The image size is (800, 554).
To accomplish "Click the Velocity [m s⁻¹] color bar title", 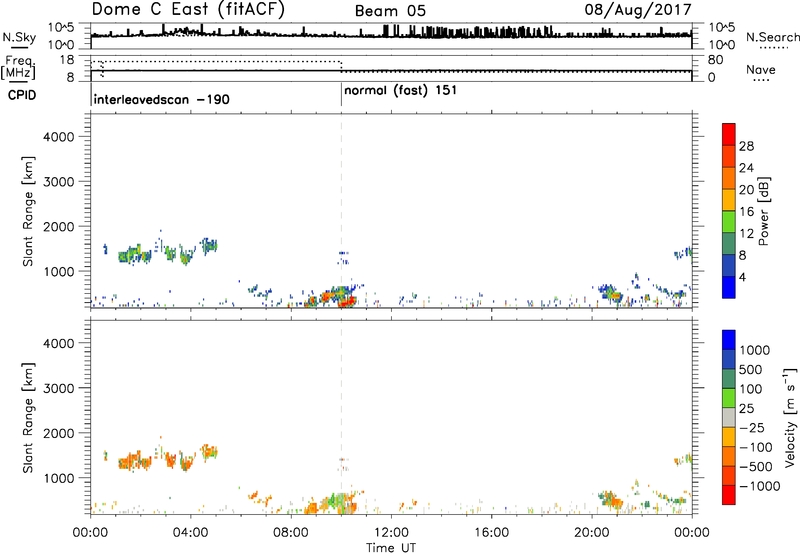I will coord(790,417).
